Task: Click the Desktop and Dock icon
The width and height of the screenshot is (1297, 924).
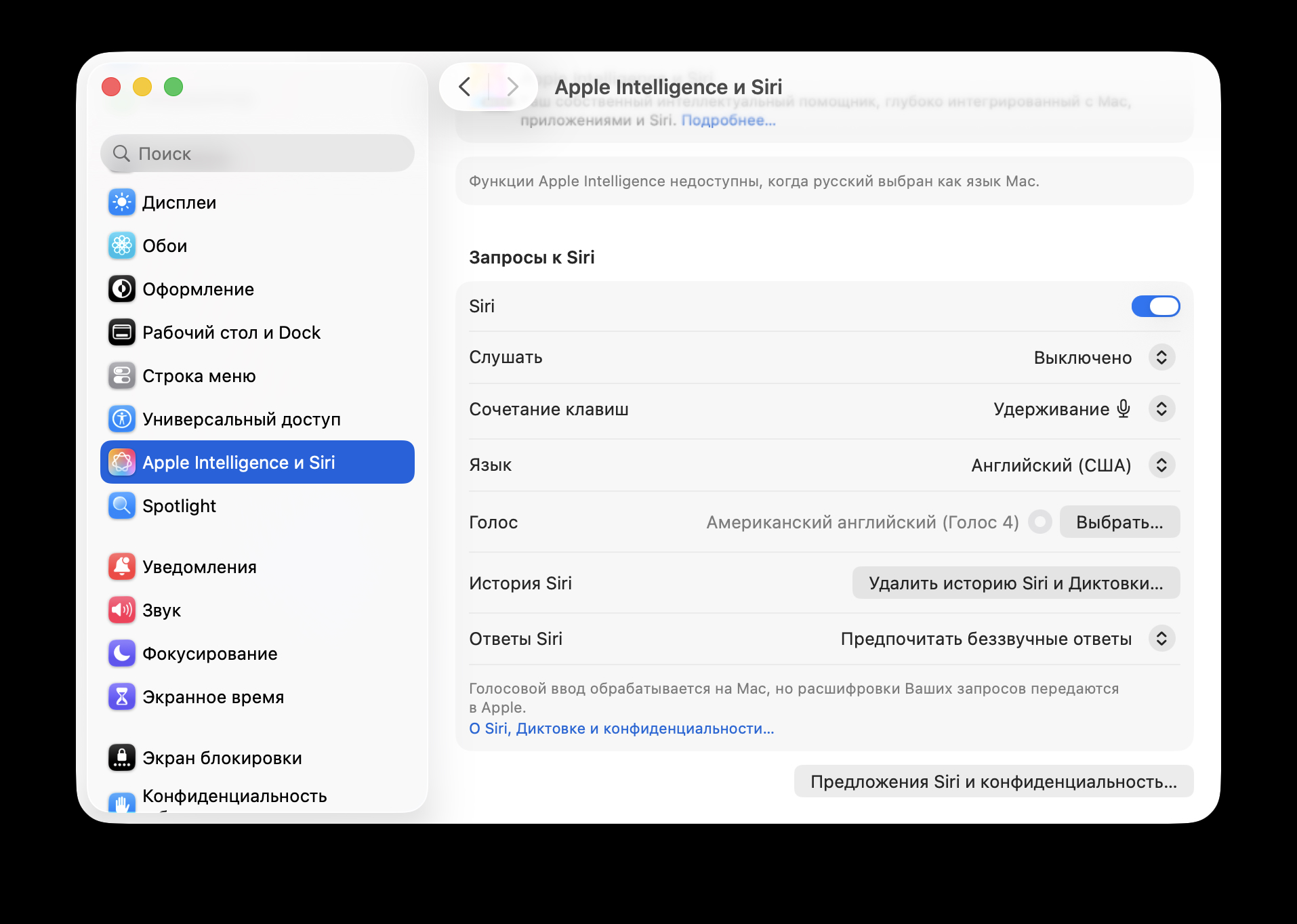Action: tap(122, 333)
